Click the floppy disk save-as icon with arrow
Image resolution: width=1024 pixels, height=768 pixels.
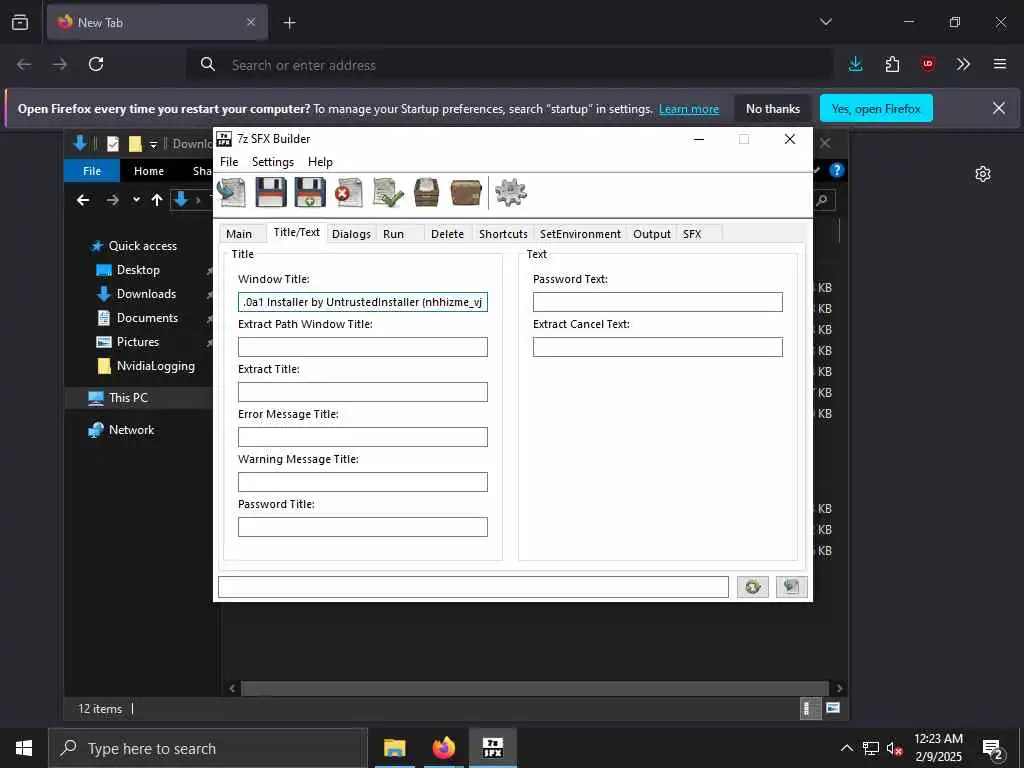click(x=310, y=193)
